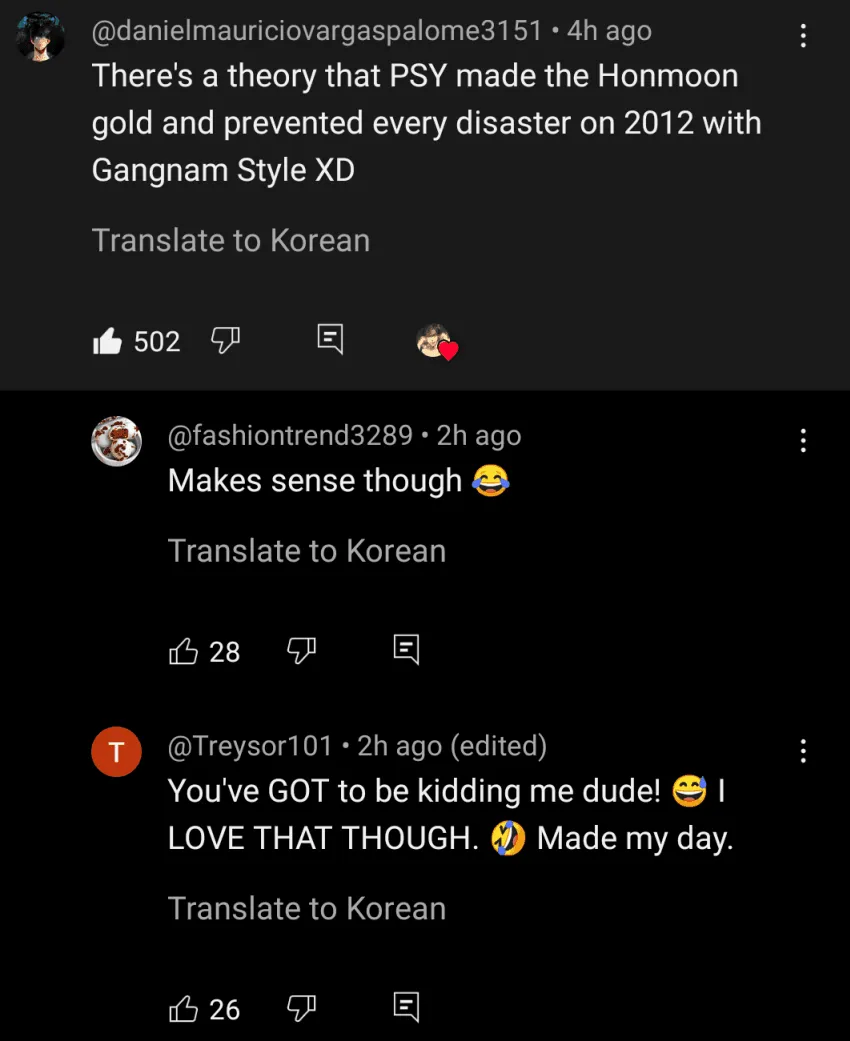The height and width of the screenshot is (1041, 850).
Task: Open Treysor101's orange T avatar
Action: [x=116, y=752]
